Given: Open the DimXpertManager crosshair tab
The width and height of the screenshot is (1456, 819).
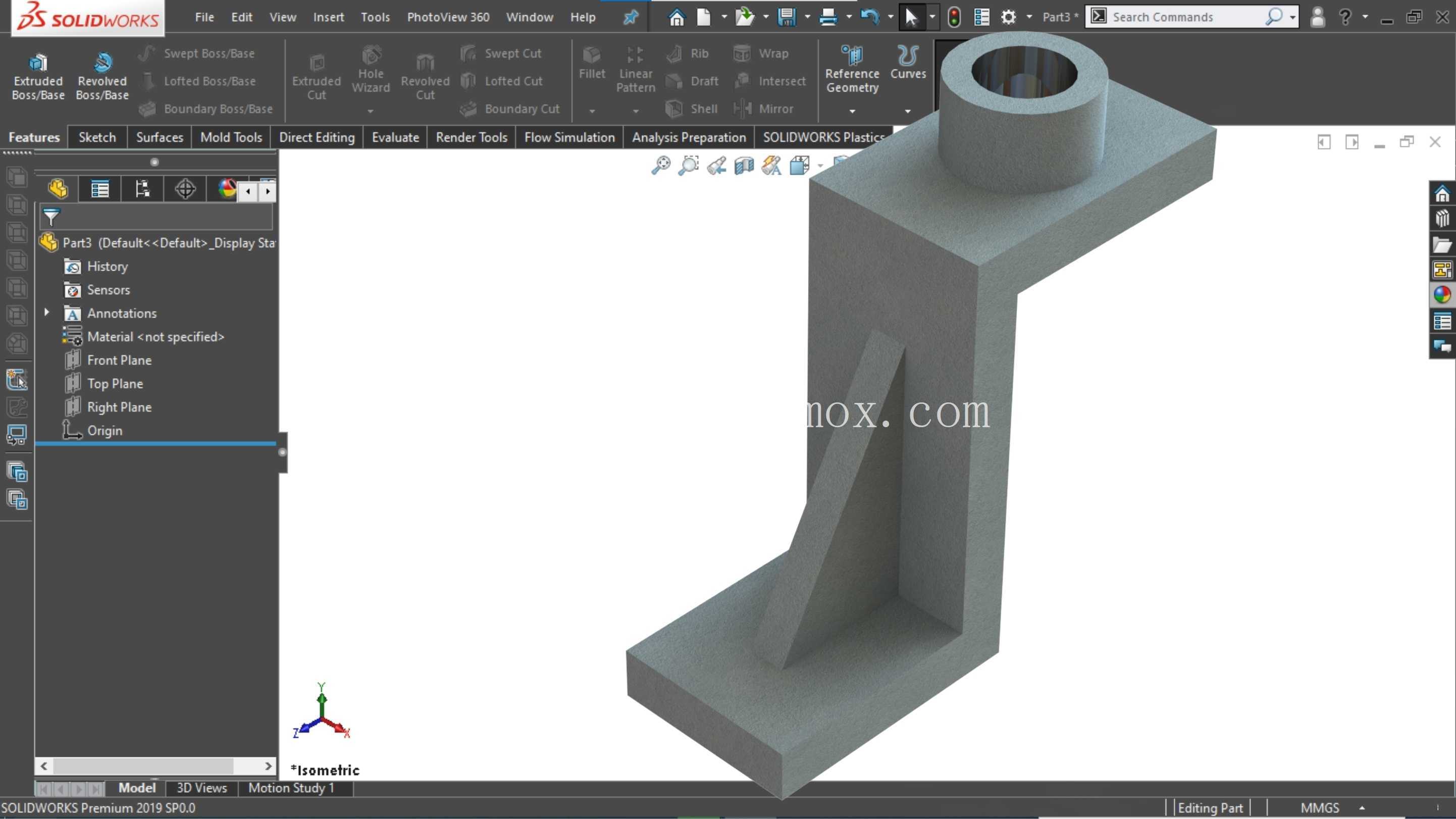Looking at the screenshot, I should [185, 189].
